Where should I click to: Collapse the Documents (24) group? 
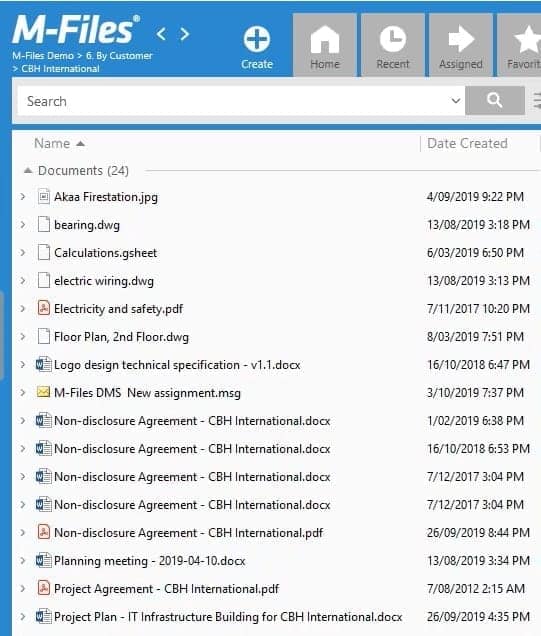pos(28,171)
